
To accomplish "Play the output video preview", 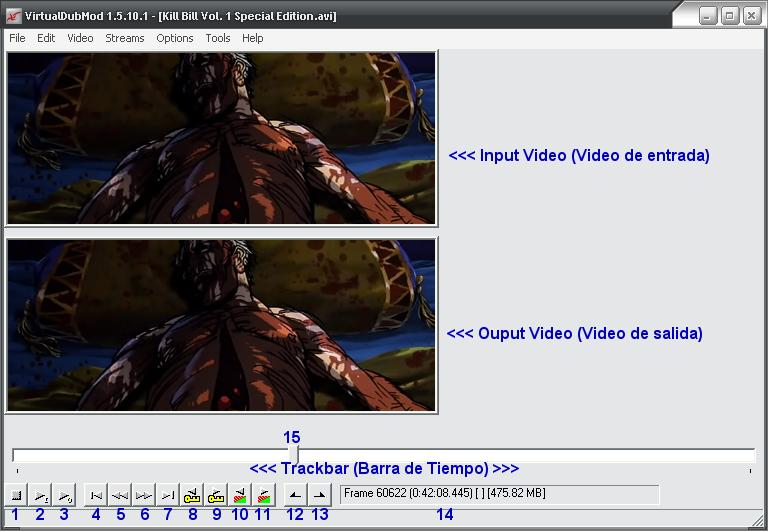I will tap(64, 495).
